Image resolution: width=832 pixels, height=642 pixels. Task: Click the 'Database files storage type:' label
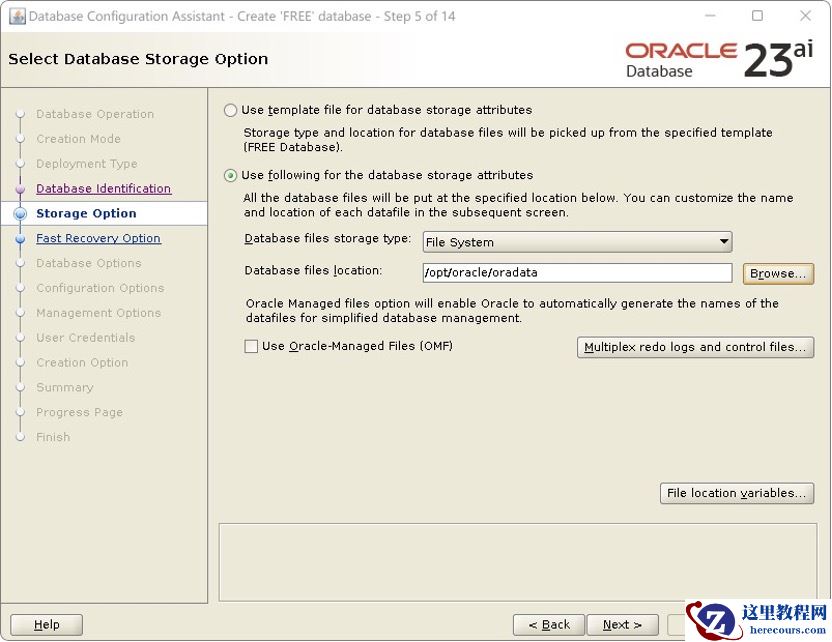327,238
